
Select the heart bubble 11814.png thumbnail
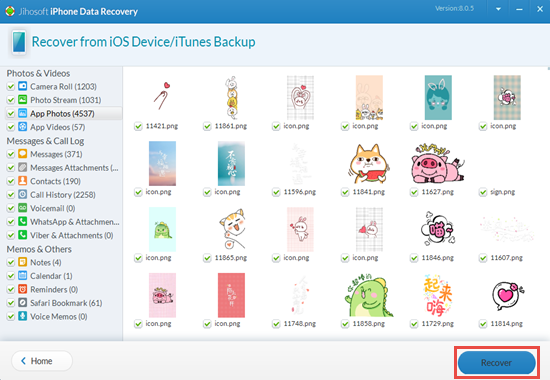[x=508, y=295]
